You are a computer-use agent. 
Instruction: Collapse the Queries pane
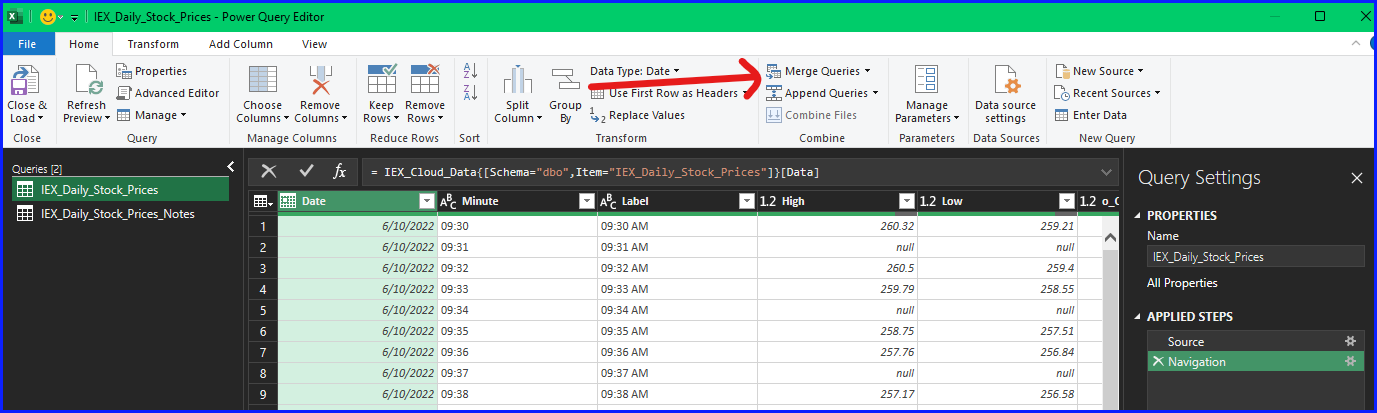pyautogui.click(x=230, y=167)
